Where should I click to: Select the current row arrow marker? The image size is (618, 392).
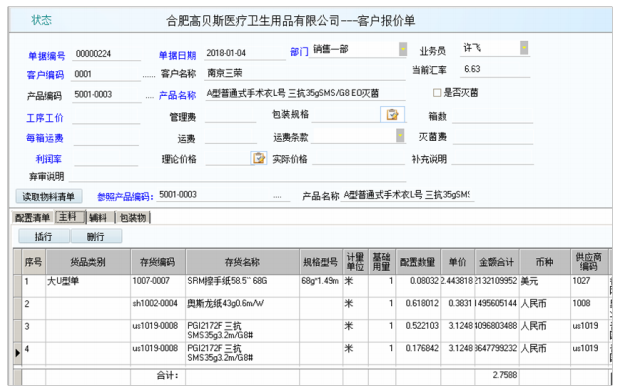[17, 353]
